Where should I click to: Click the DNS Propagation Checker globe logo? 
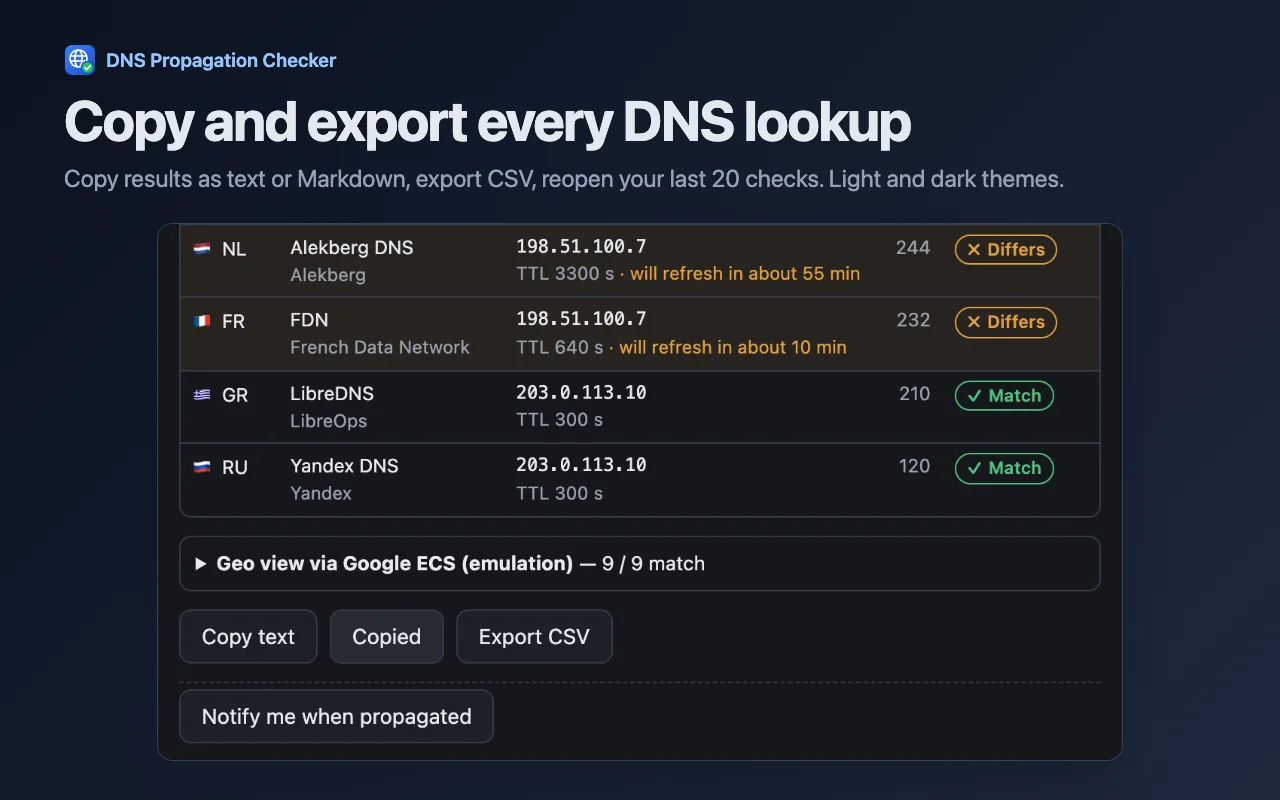[80, 60]
